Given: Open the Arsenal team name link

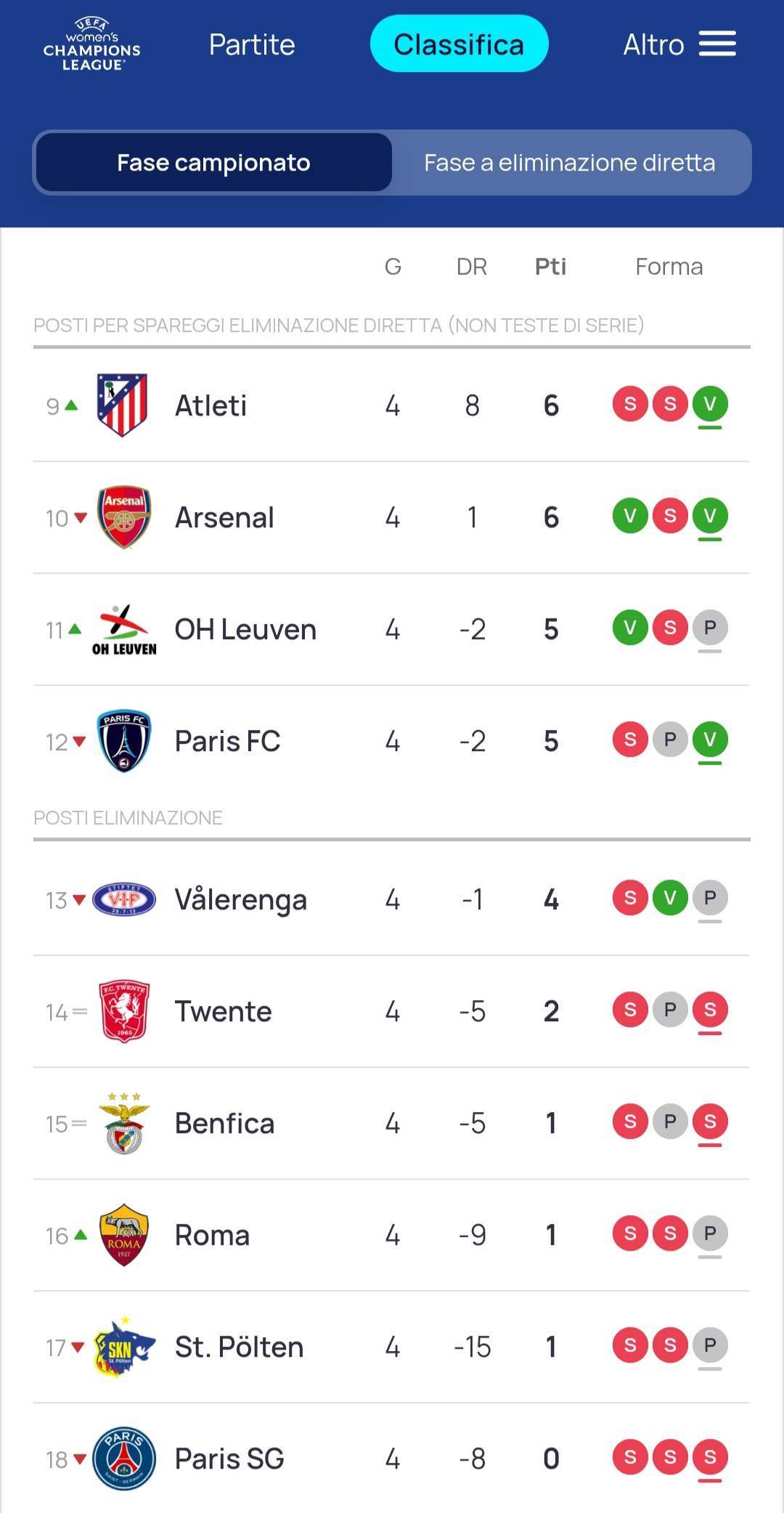Looking at the screenshot, I should click(224, 518).
